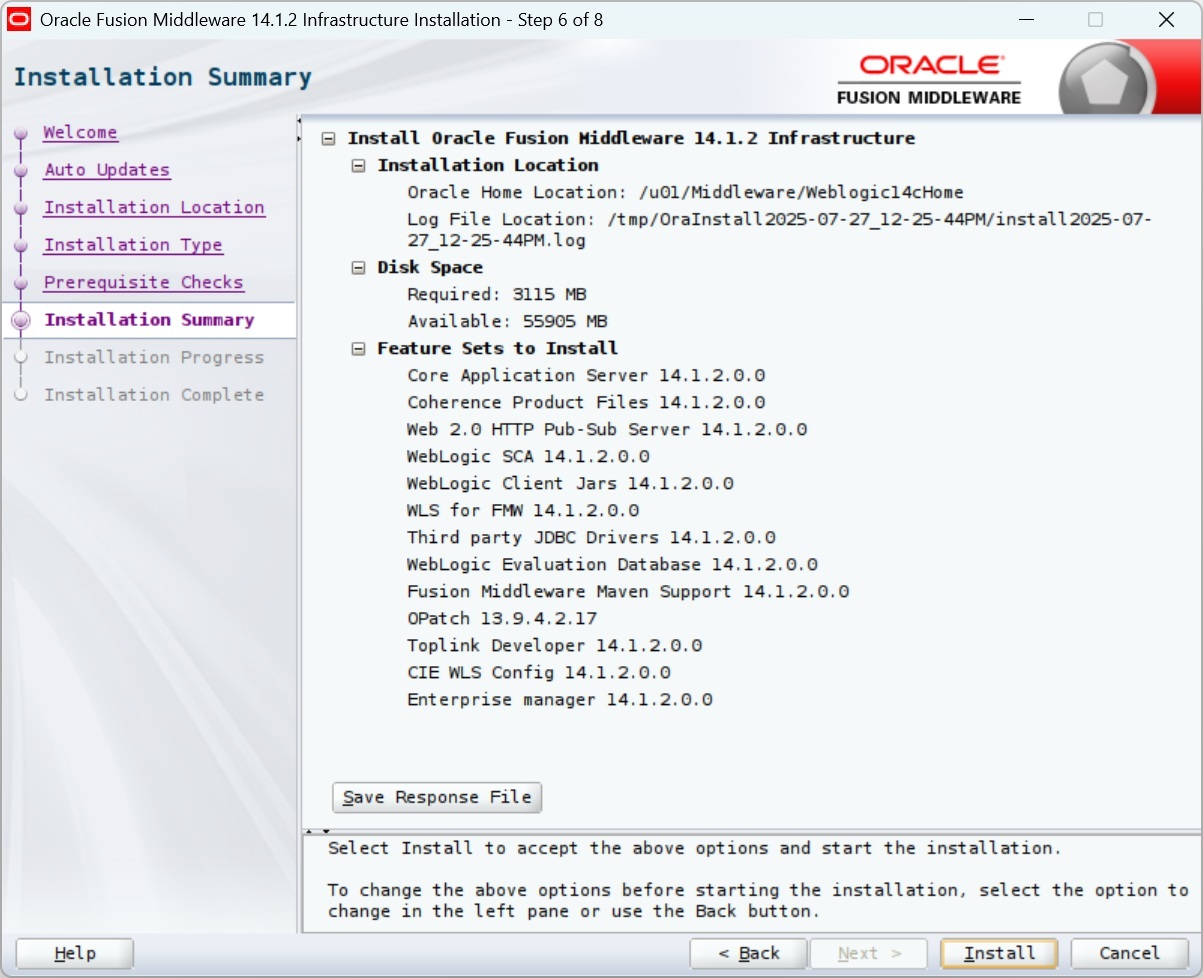Click the Install button

pos(999,953)
